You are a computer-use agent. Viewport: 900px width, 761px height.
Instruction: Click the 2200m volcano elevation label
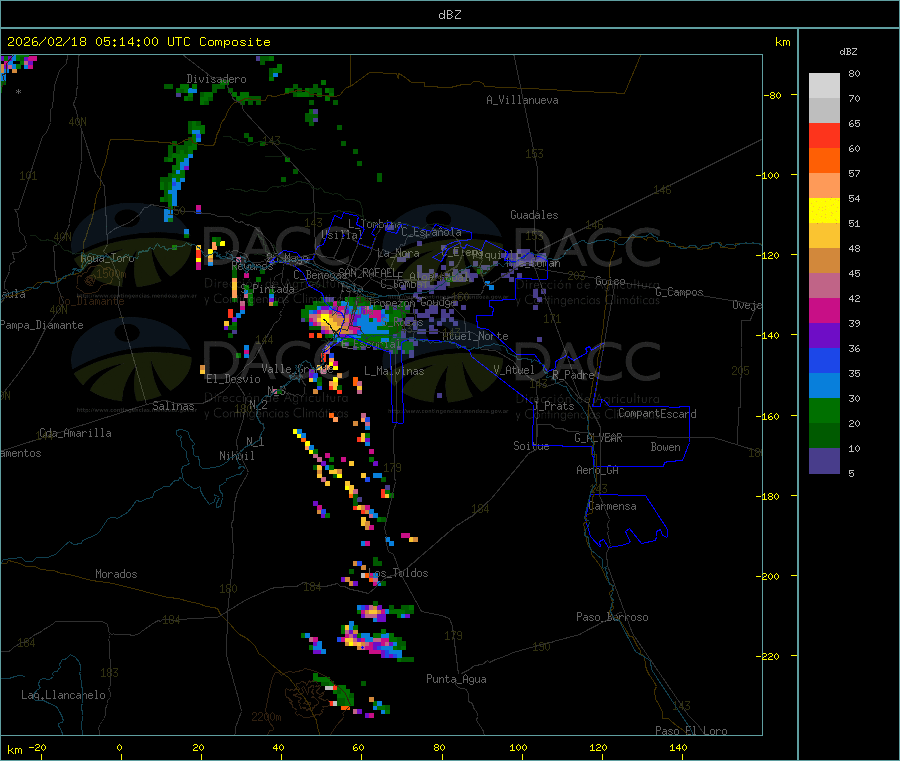(266, 717)
